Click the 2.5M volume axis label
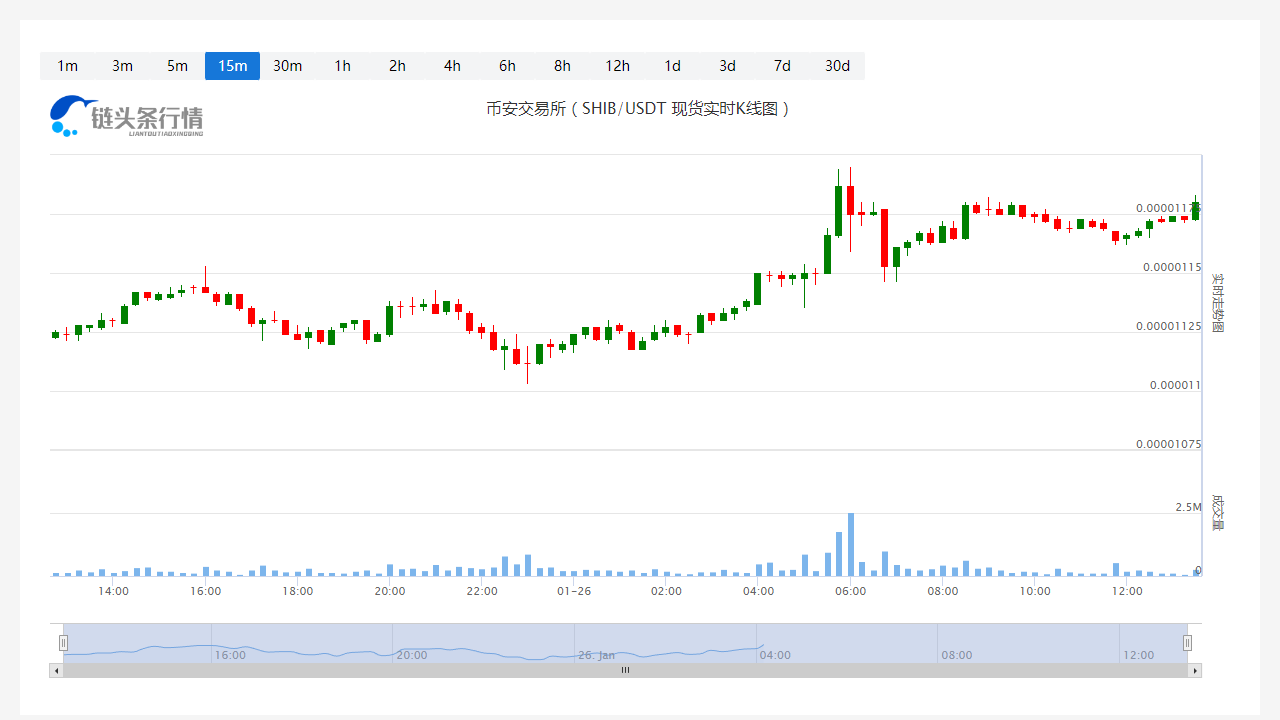Screen dimensions: 1280x720 point(1188,507)
